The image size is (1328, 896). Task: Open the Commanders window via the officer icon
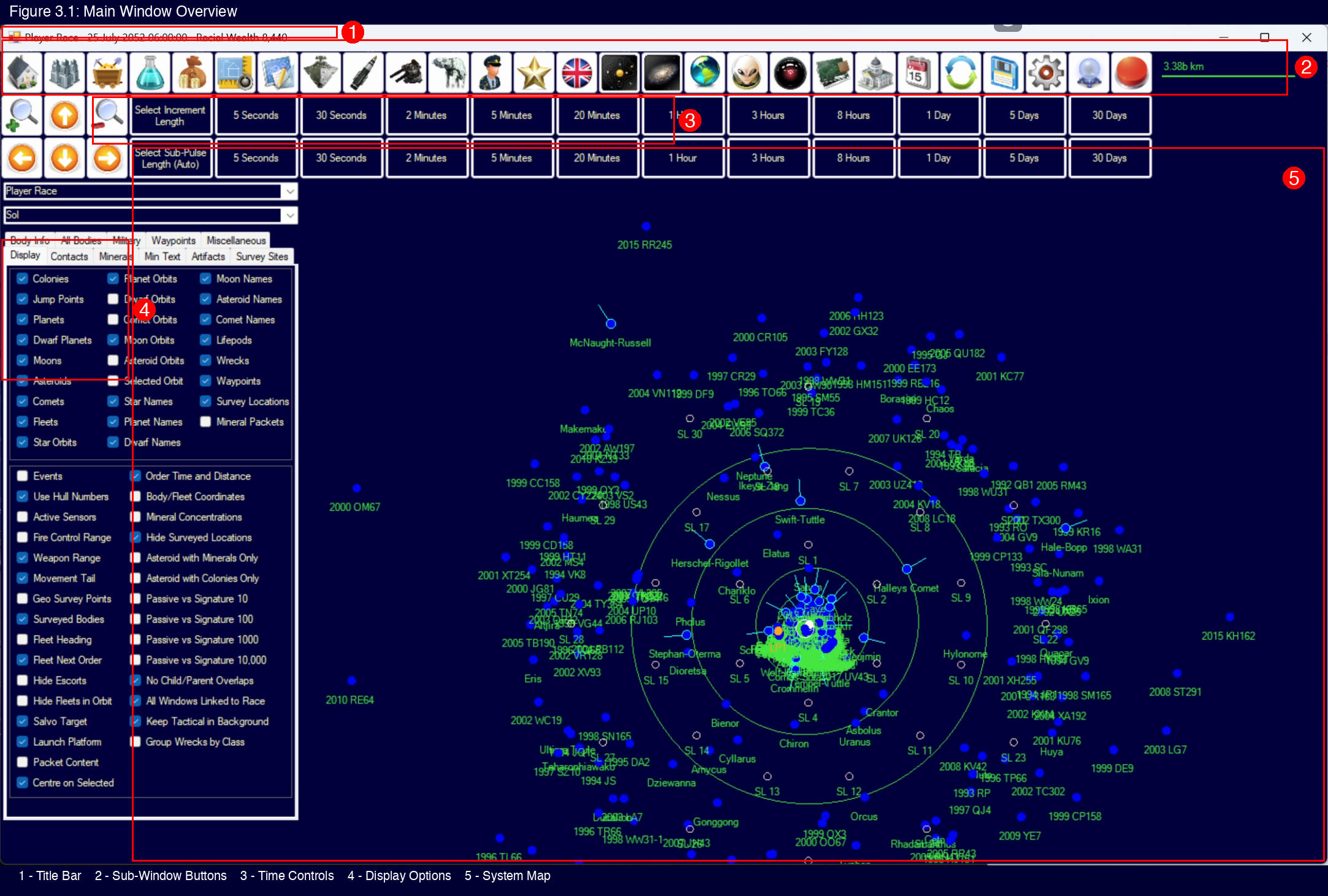point(492,72)
